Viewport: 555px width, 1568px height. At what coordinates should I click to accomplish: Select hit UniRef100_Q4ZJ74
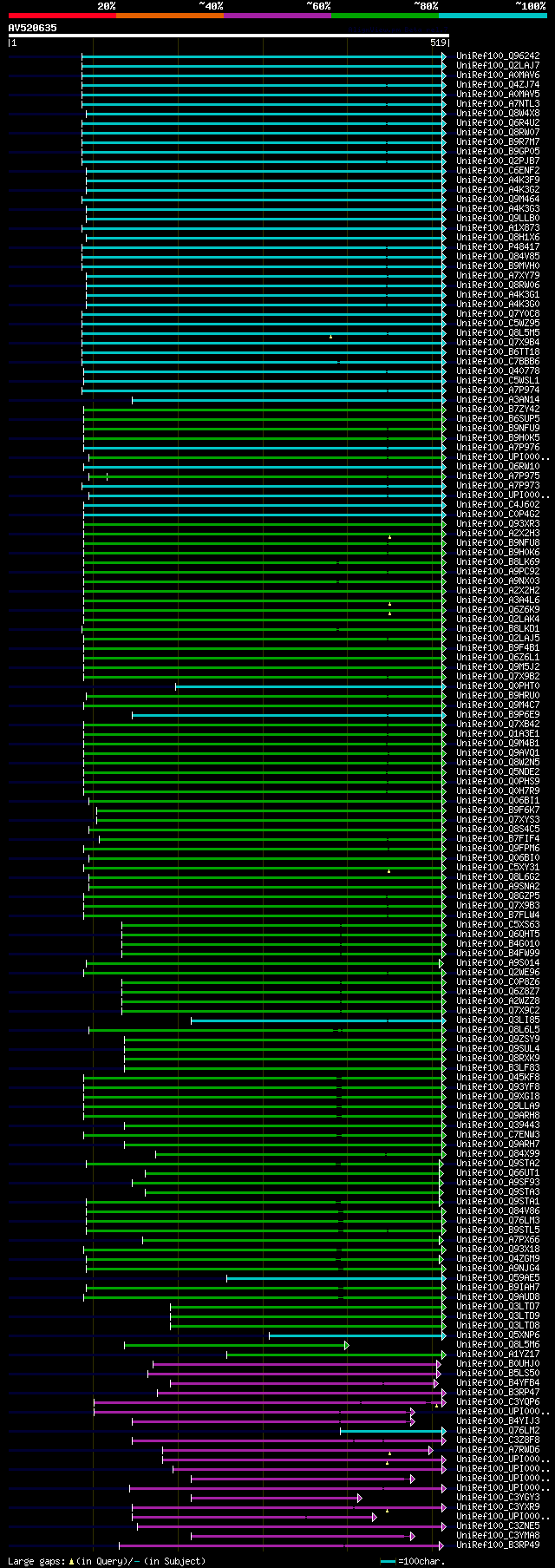(498, 85)
